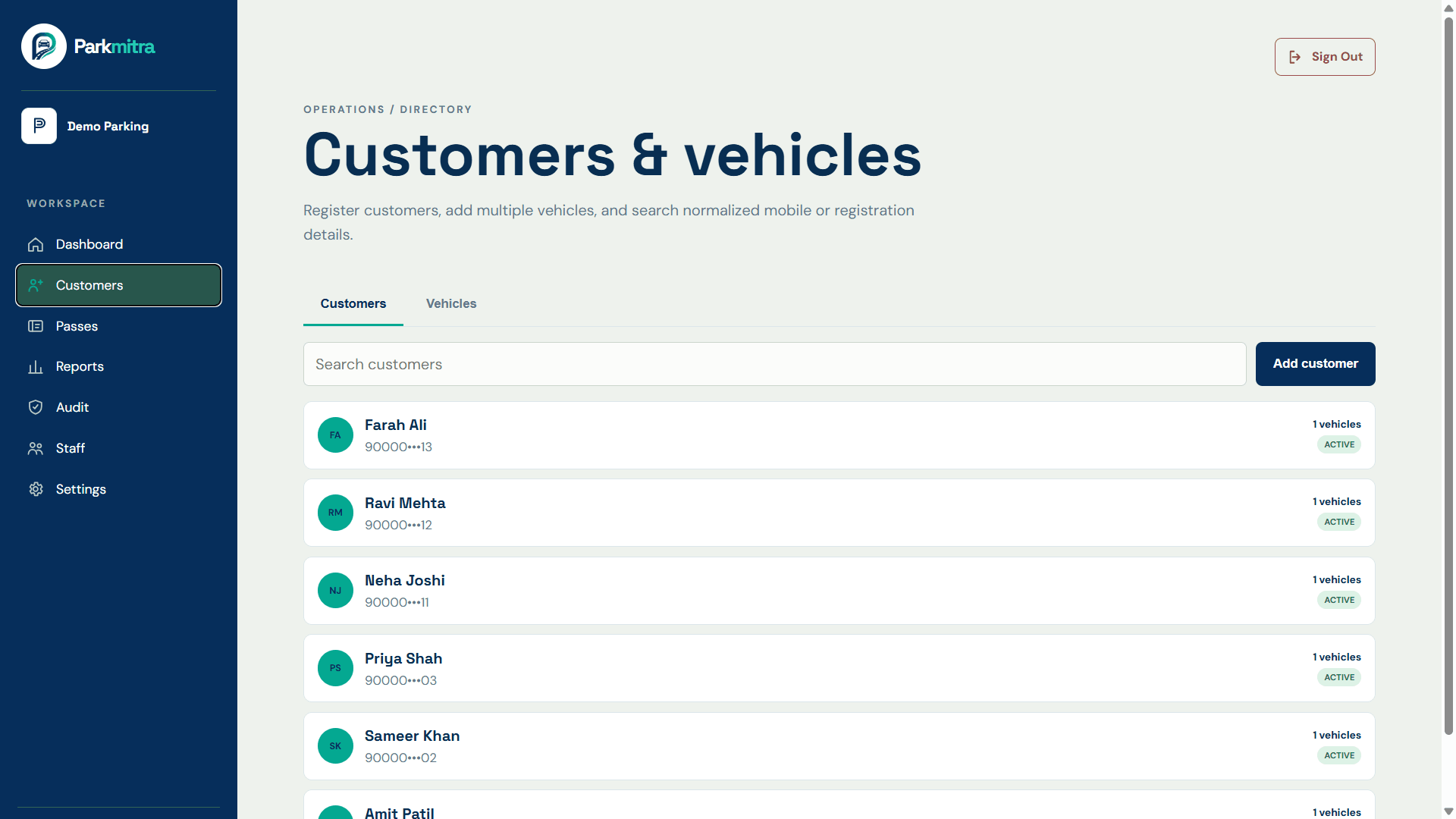Click the SK avatar of Sameer Khan

(x=335, y=746)
